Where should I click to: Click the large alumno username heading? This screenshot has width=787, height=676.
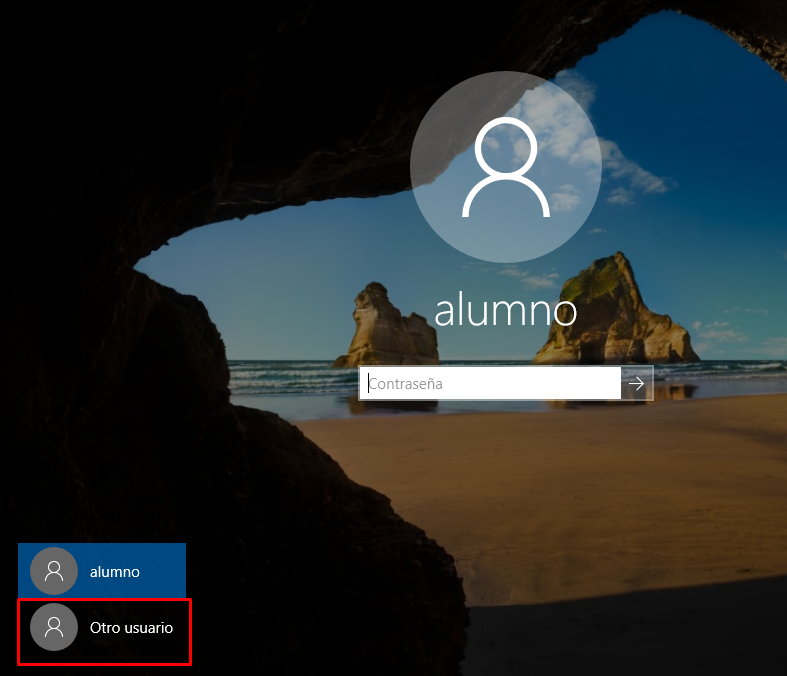point(505,311)
